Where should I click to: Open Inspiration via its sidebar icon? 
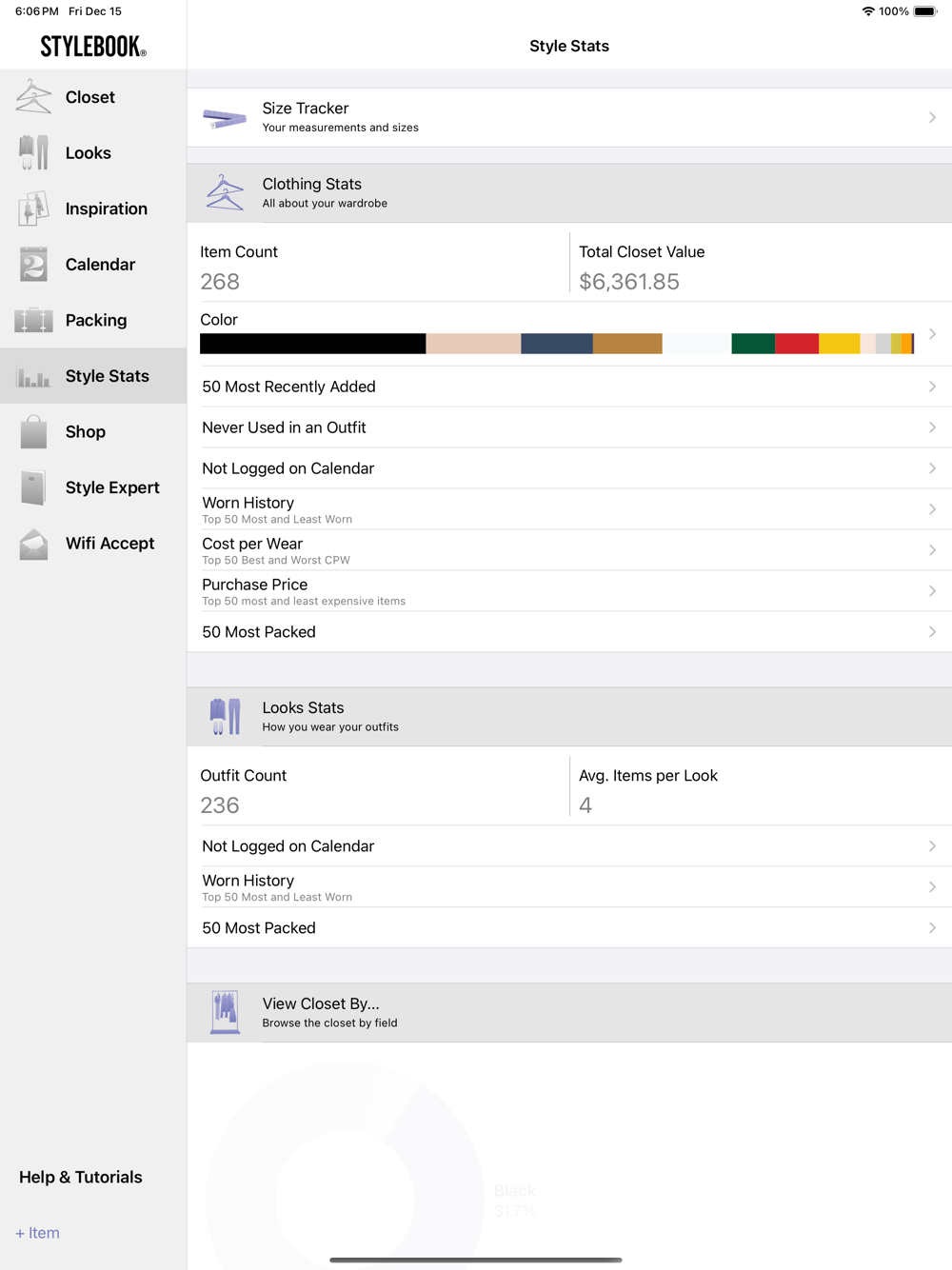pos(33,208)
